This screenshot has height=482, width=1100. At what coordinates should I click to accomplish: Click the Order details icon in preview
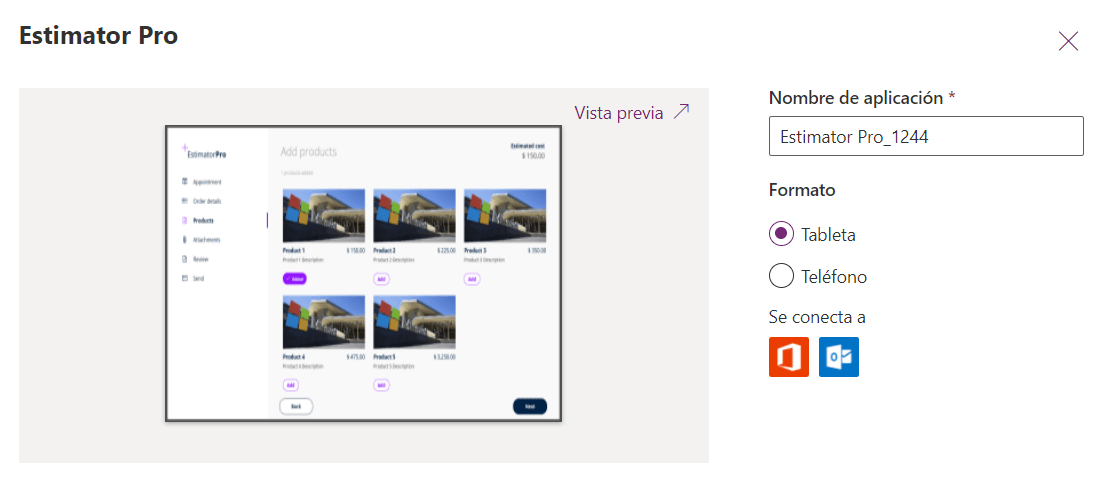coord(185,201)
